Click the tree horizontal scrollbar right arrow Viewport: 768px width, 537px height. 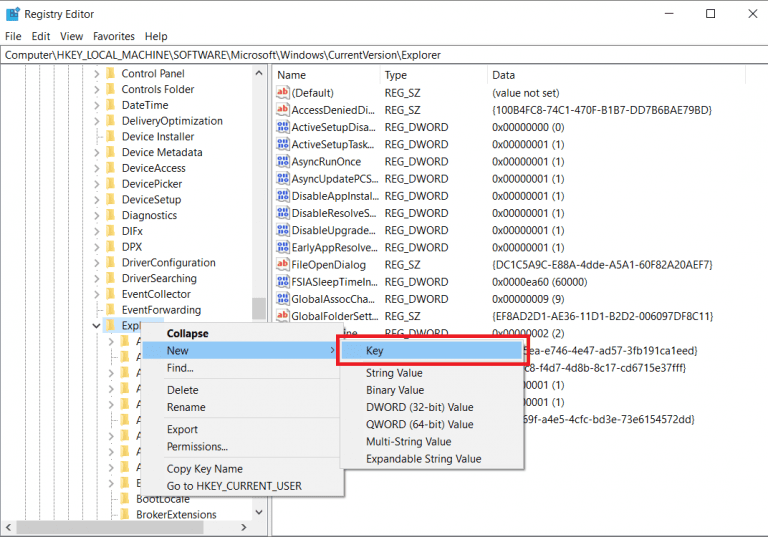244,527
